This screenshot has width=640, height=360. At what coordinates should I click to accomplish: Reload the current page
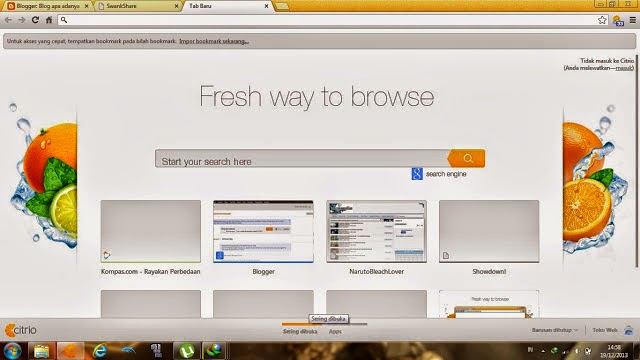36,20
